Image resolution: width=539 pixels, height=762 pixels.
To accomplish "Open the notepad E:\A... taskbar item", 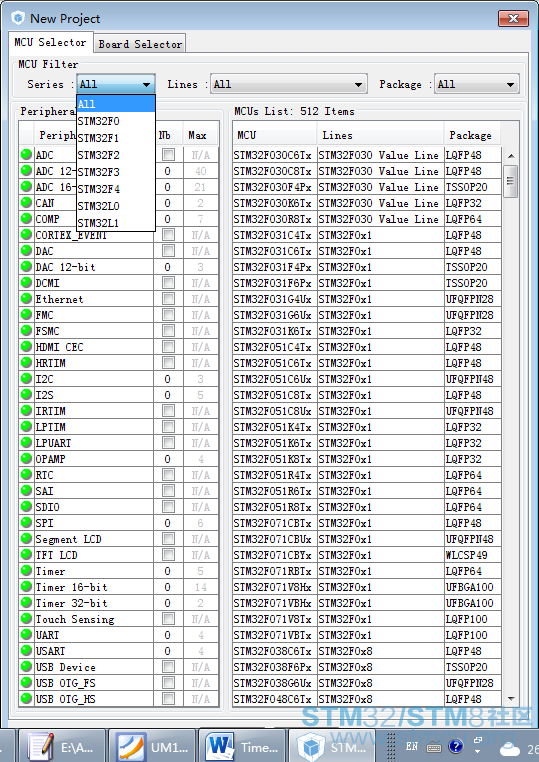I will coord(62,746).
